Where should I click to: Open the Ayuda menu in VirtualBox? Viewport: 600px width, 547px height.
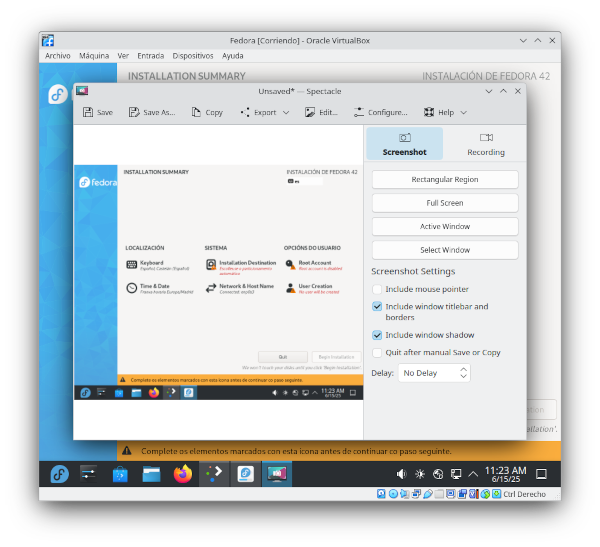tap(233, 56)
